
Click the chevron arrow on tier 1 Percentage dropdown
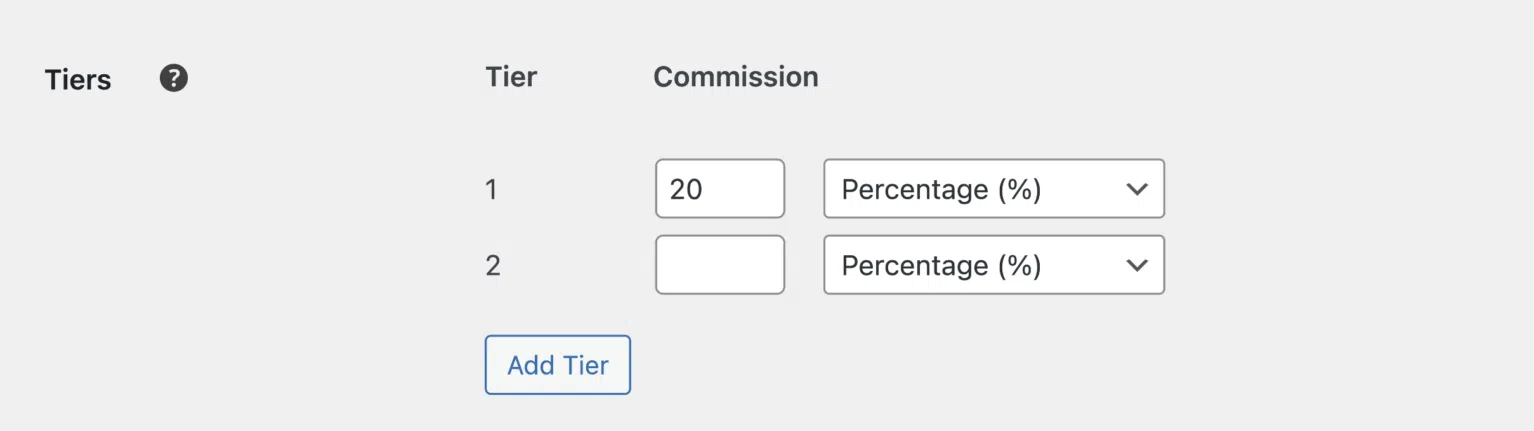pos(1137,189)
